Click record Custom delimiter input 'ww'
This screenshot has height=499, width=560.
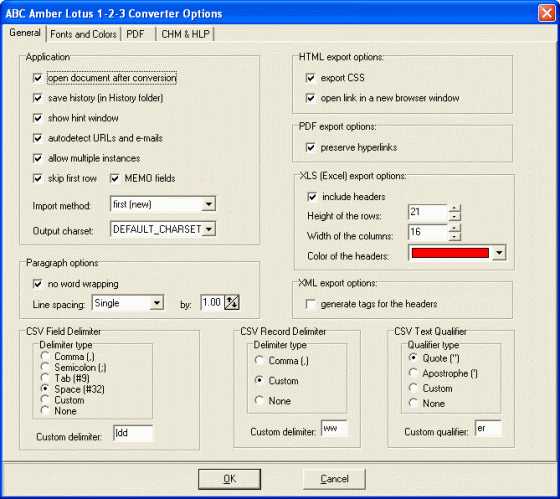(334, 428)
